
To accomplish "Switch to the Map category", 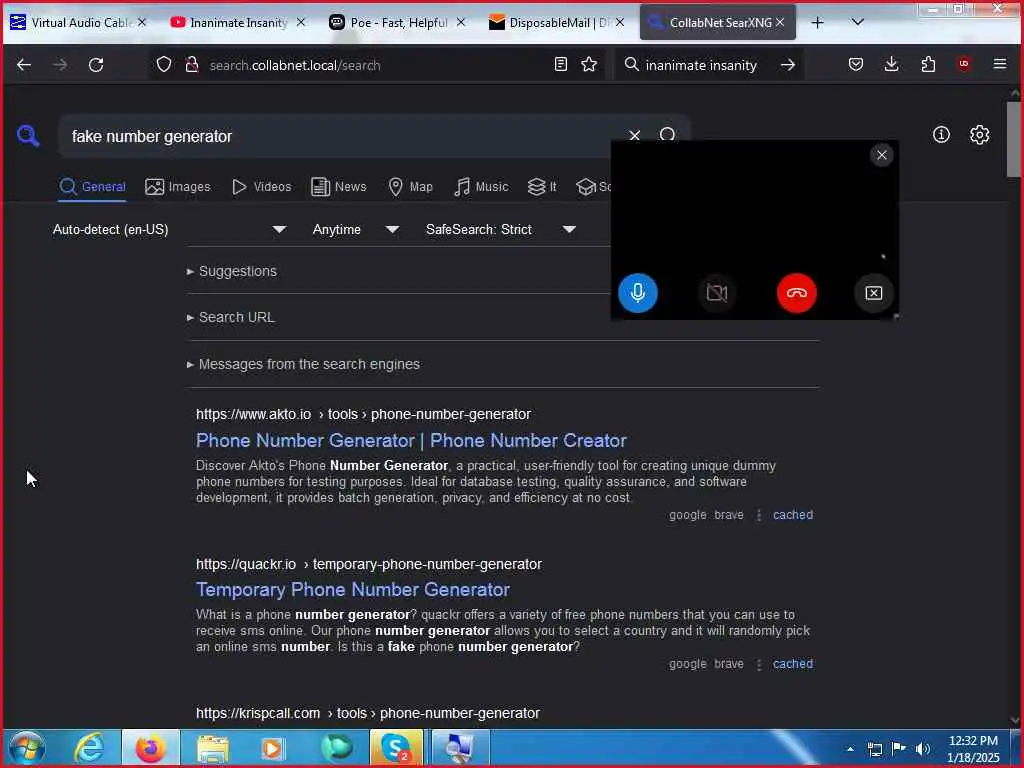I will pyautogui.click(x=411, y=187).
